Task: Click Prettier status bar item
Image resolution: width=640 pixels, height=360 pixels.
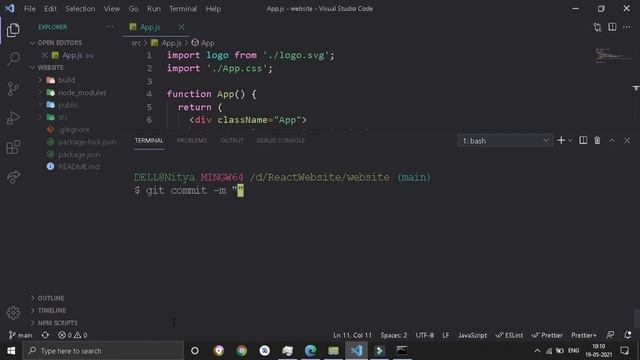Action: (x=547, y=335)
